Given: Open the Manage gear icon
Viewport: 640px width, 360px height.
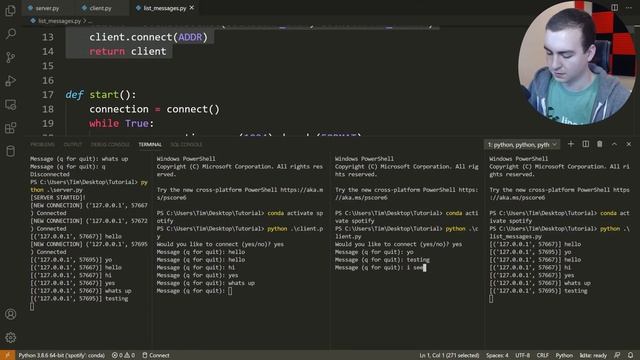Looking at the screenshot, I should (11, 337).
